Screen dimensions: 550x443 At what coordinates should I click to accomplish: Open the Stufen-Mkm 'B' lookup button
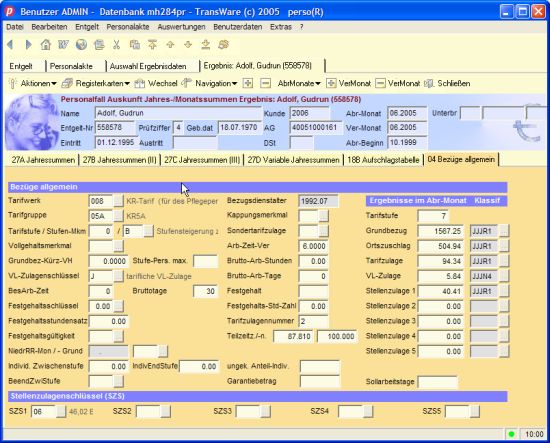click(x=148, y=231)
